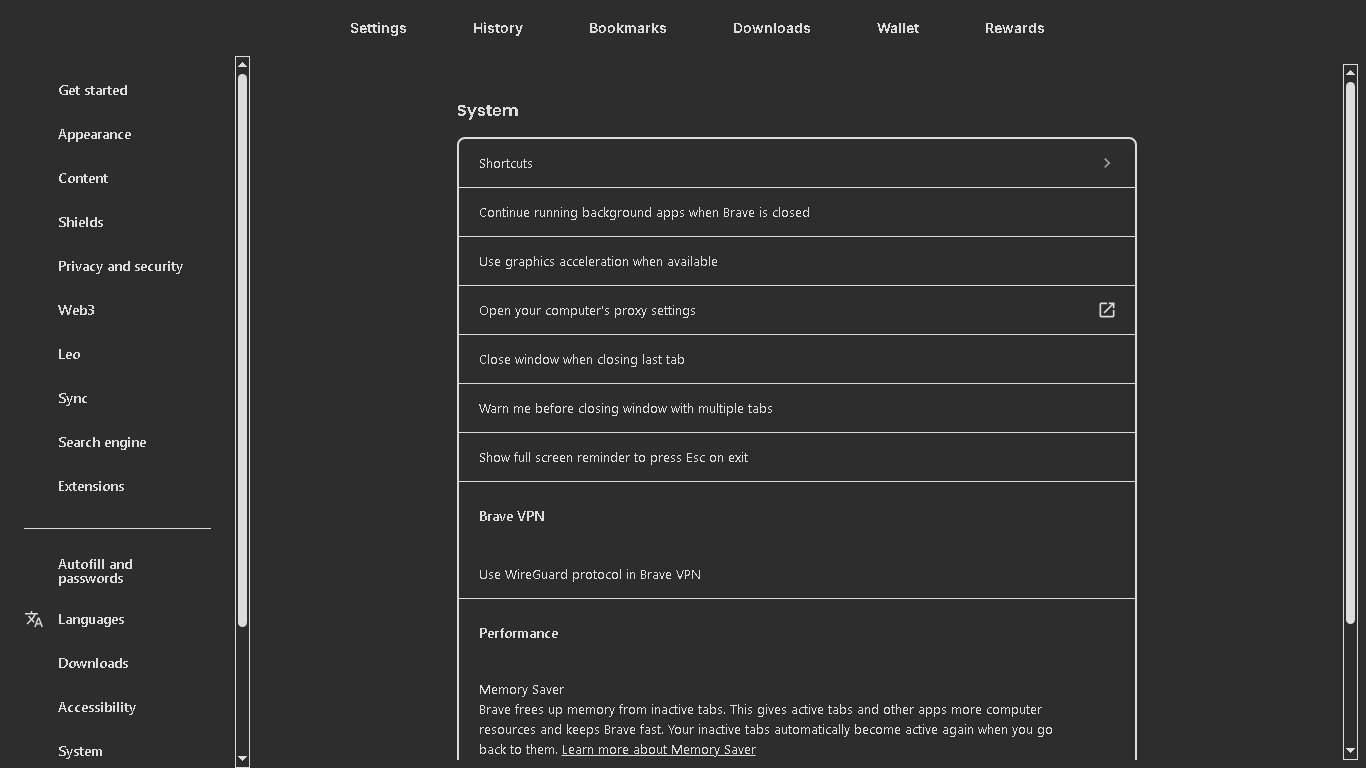Click the Languages translate icon in sidebar
The height and width of the screenshot is (768, 1366).
tap(34, 619)
